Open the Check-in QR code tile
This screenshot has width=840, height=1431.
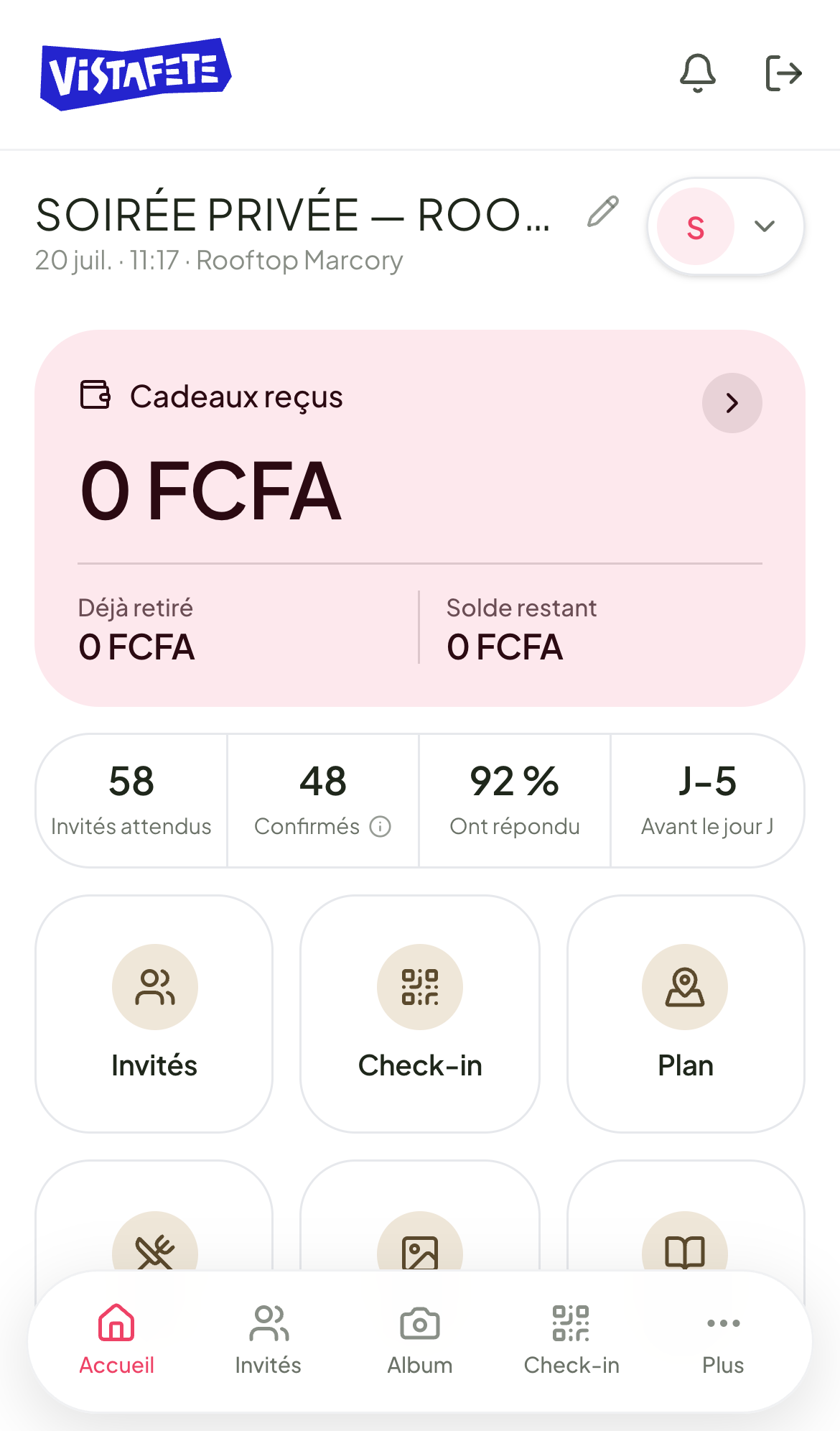[420, 1014]
